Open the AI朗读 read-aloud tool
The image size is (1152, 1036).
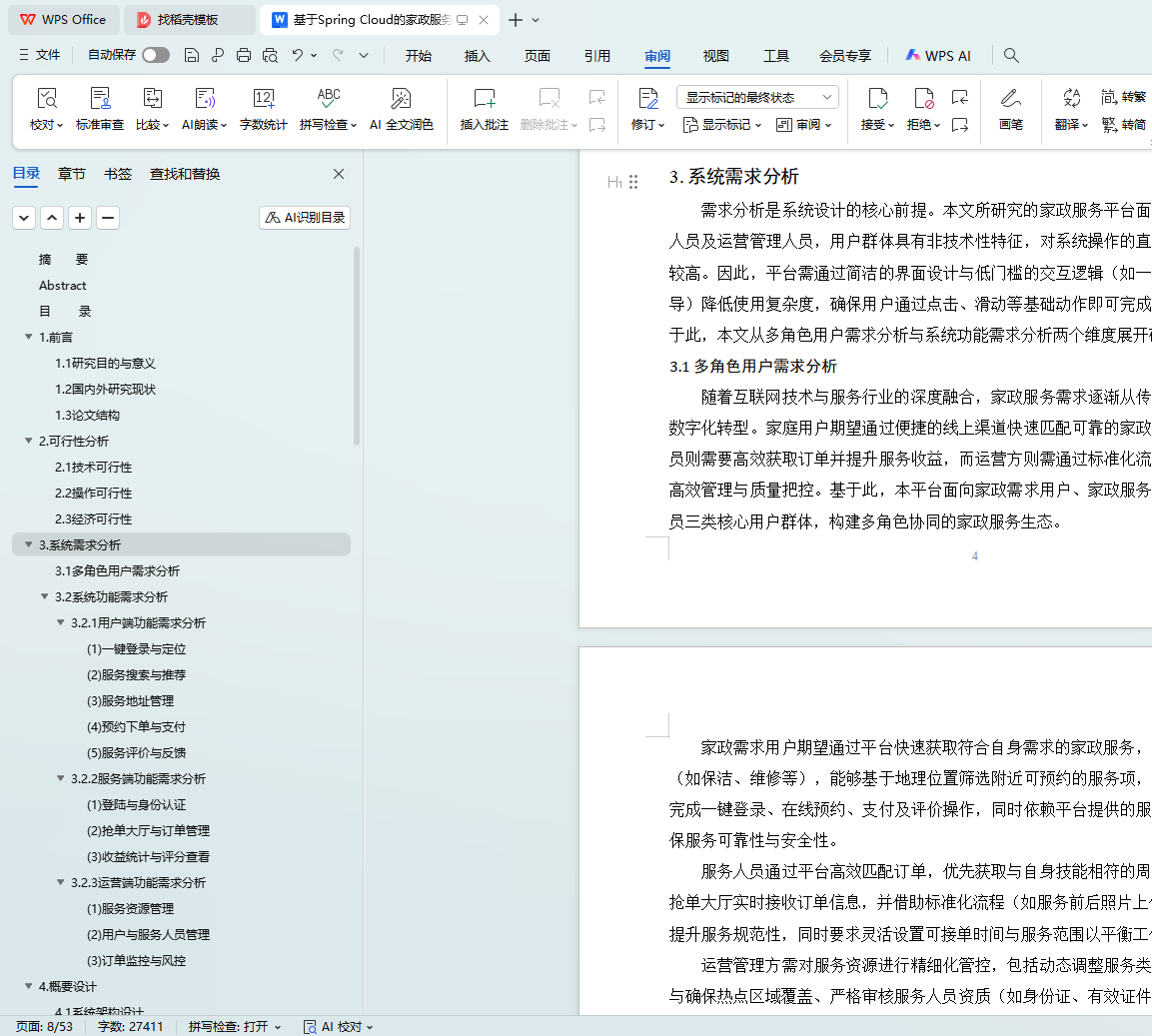point(204,109)
